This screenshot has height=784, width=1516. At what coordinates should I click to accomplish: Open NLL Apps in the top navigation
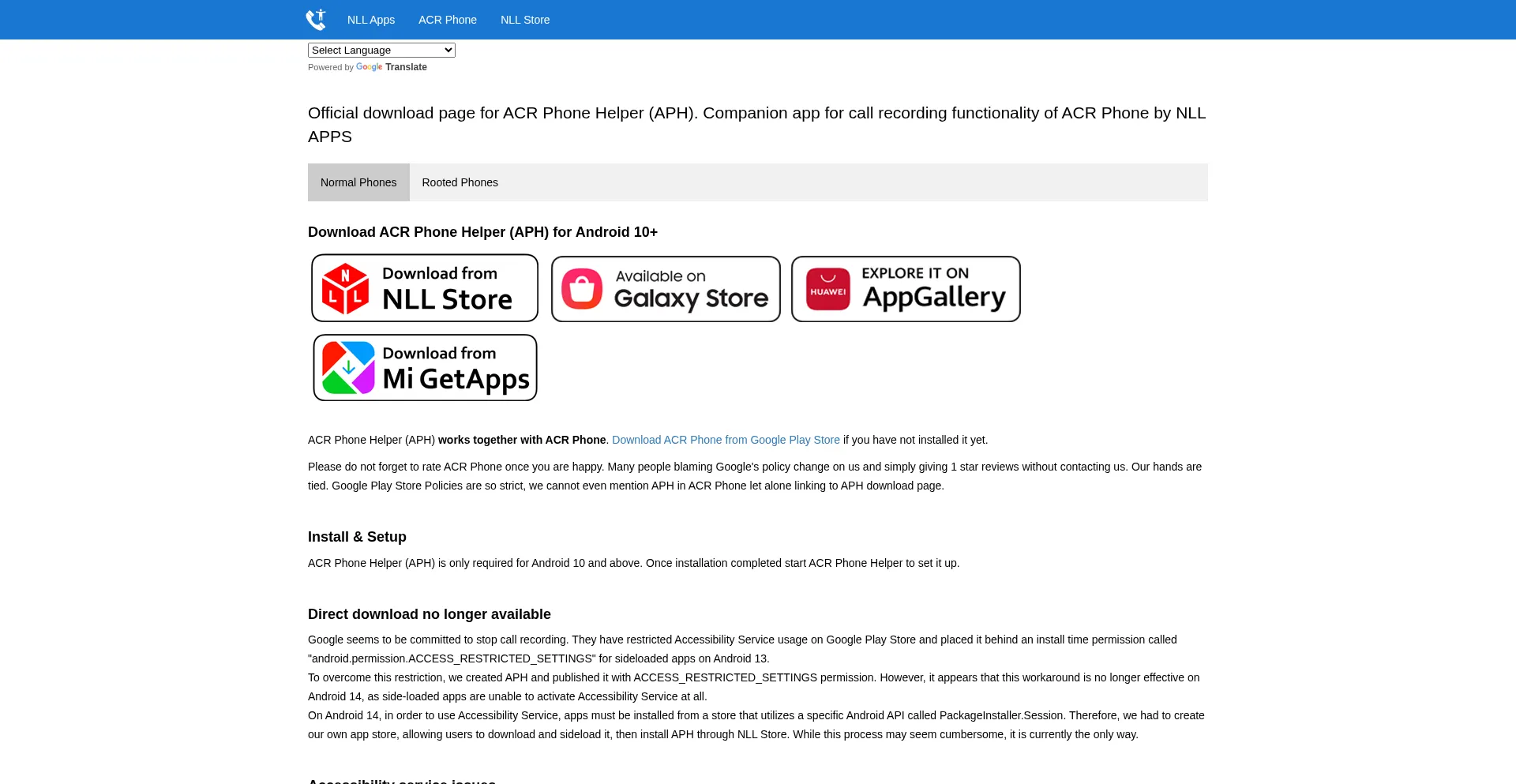371,20
